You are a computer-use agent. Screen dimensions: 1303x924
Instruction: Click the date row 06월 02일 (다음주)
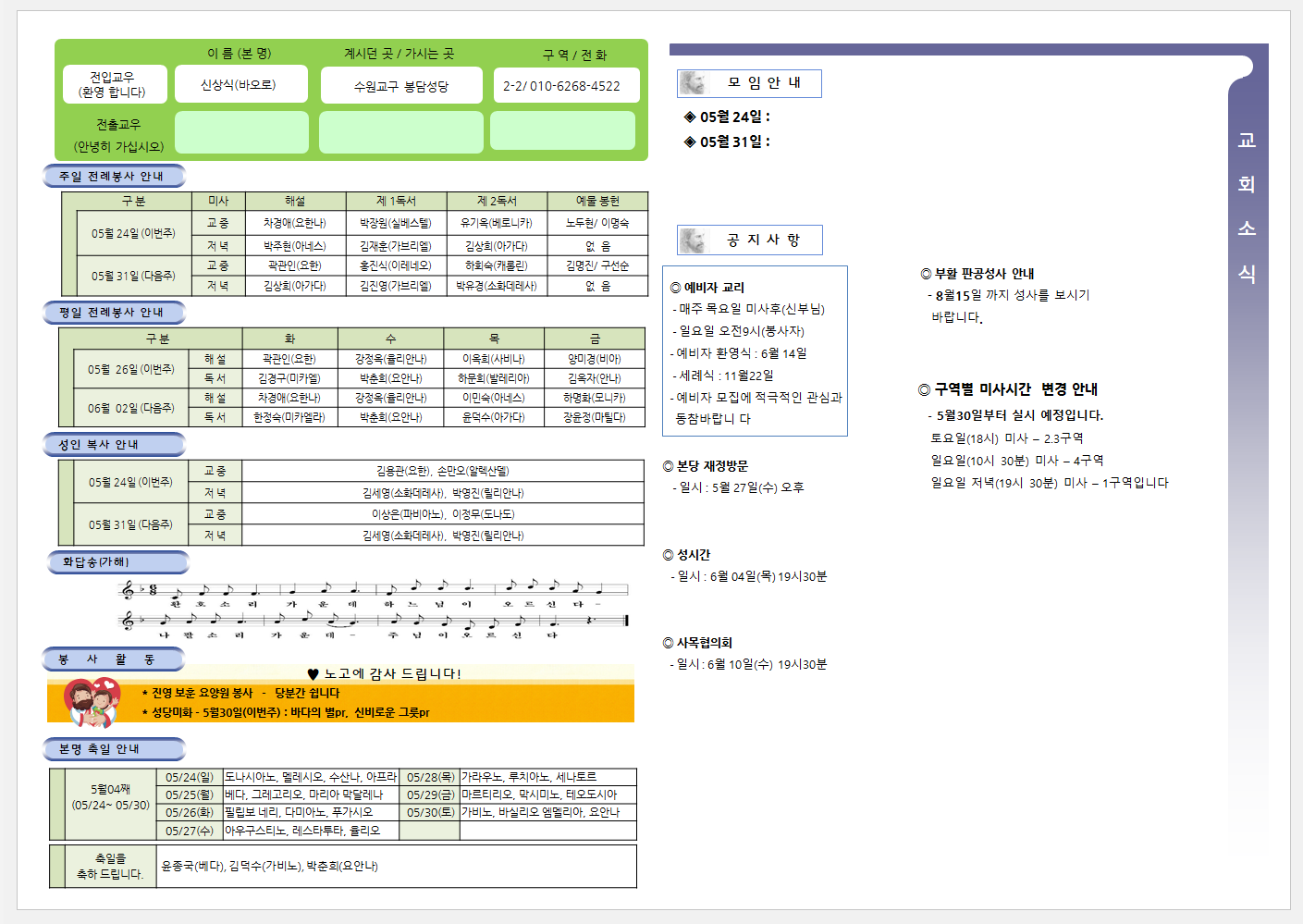pyautogui.click(x=131, y=408)
